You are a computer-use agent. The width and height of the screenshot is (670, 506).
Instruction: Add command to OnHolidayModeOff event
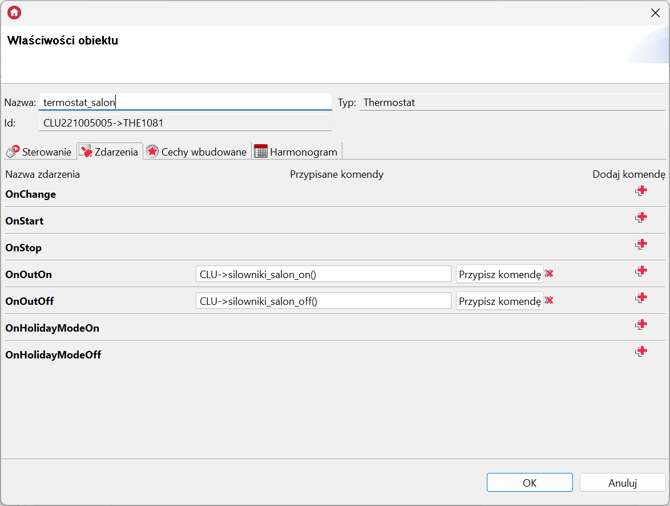tap(641, 352)
